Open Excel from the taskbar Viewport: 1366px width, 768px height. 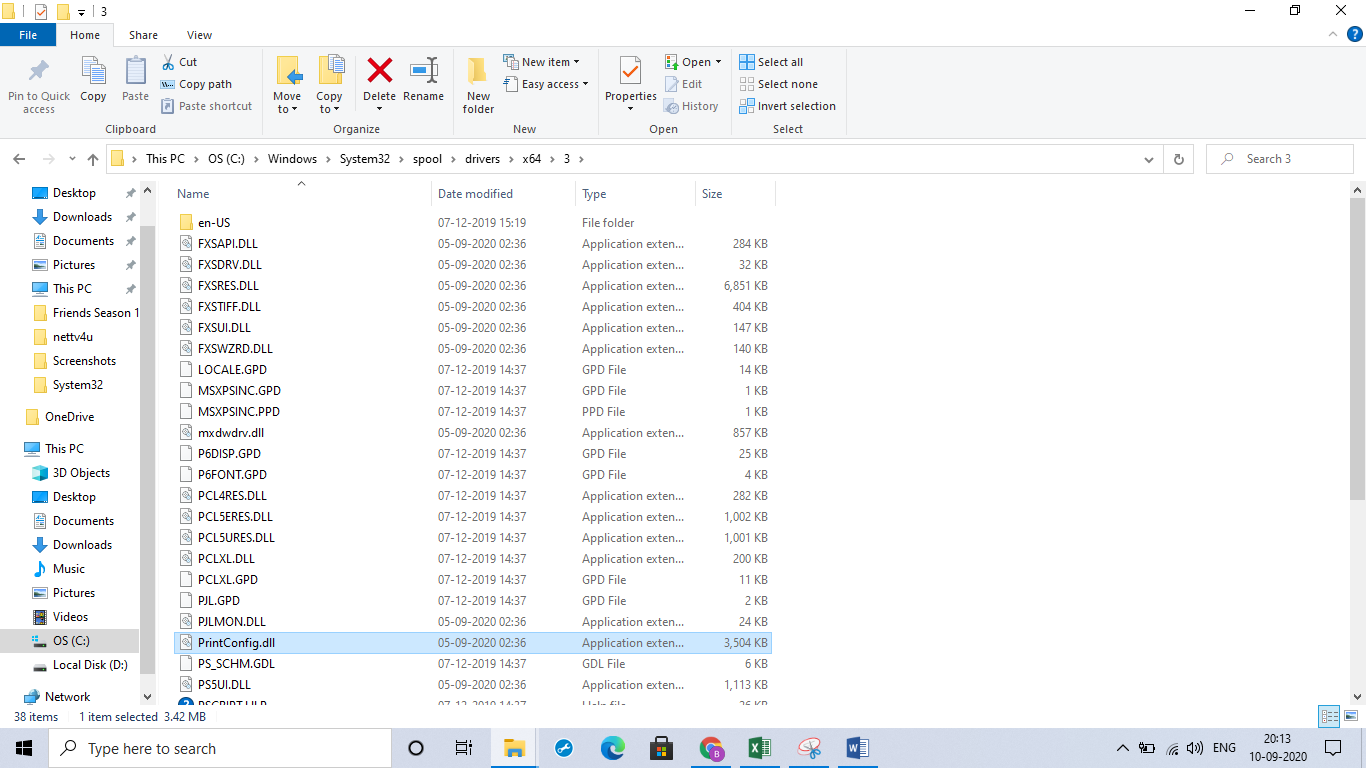point(759,748)
